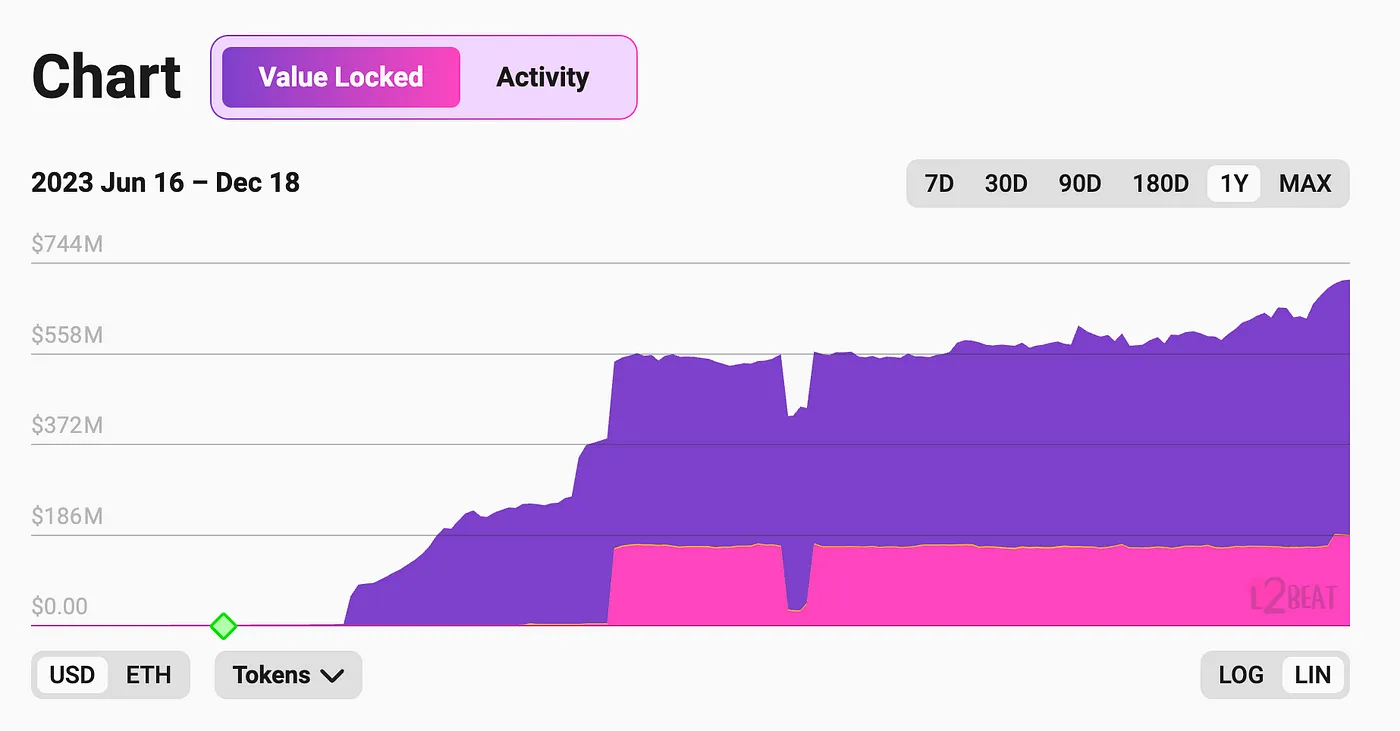The width and height of the screenshot is (1400, 731).
Task: Switch chart to LIN scale
Action: [x=1313, y=675]
